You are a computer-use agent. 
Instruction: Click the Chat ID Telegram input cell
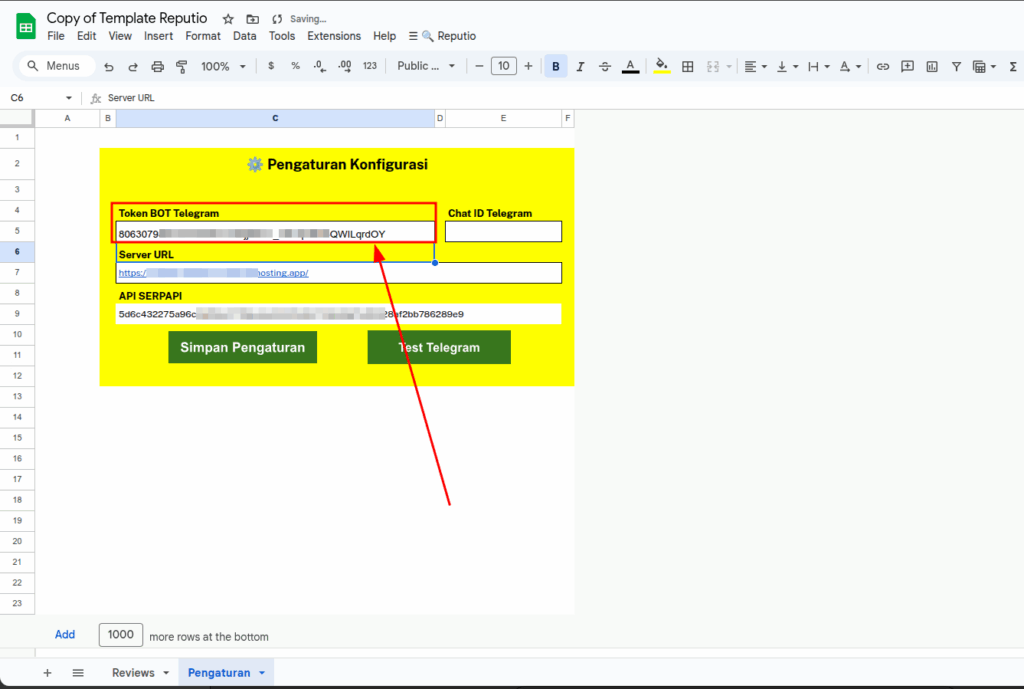tap(503, 232)
